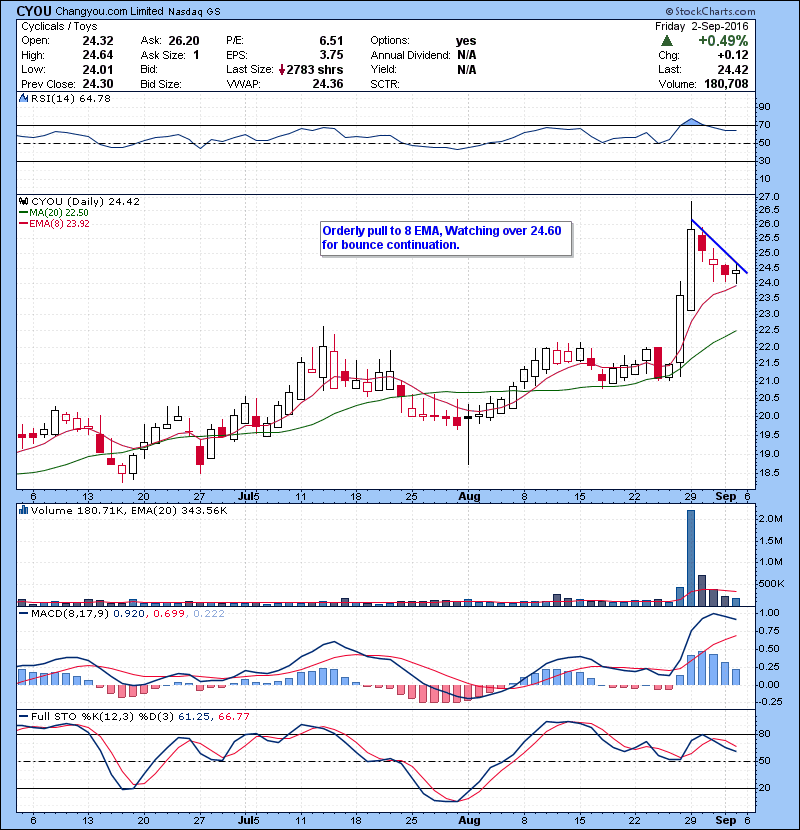The width and height of the screenshot is (800, 830).
Task: Click the EMA(8) 23.92 legend entry
Action: pyautogui.click(x=59, y=223)
